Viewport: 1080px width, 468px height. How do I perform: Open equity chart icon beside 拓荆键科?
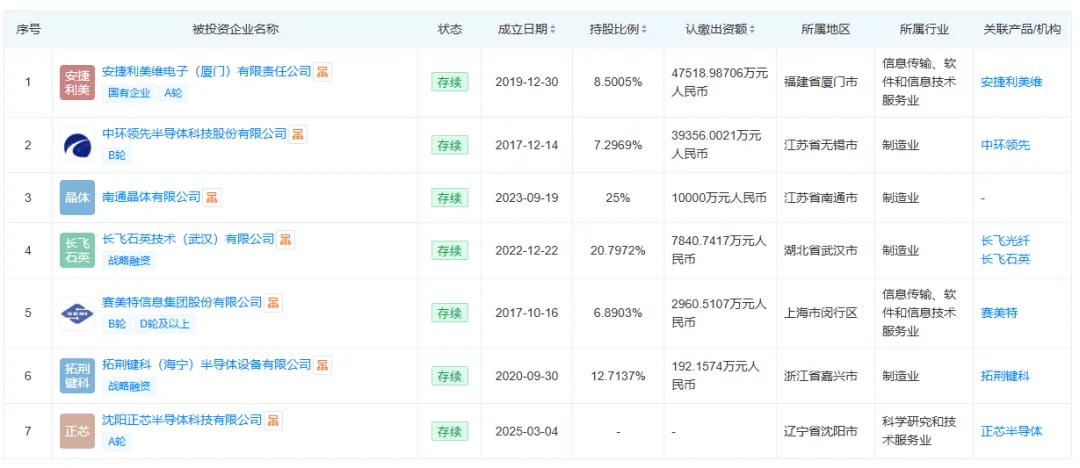[x=322, y=365]
